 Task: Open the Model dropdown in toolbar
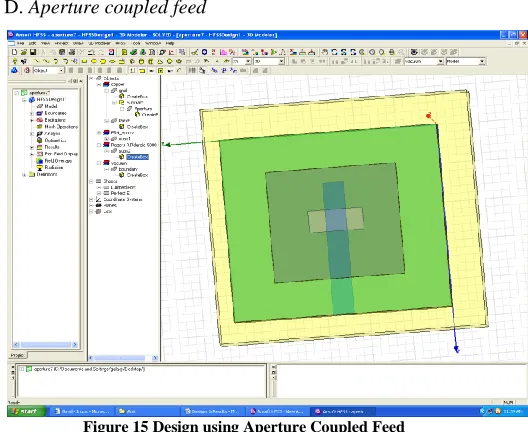coord(482,61)
